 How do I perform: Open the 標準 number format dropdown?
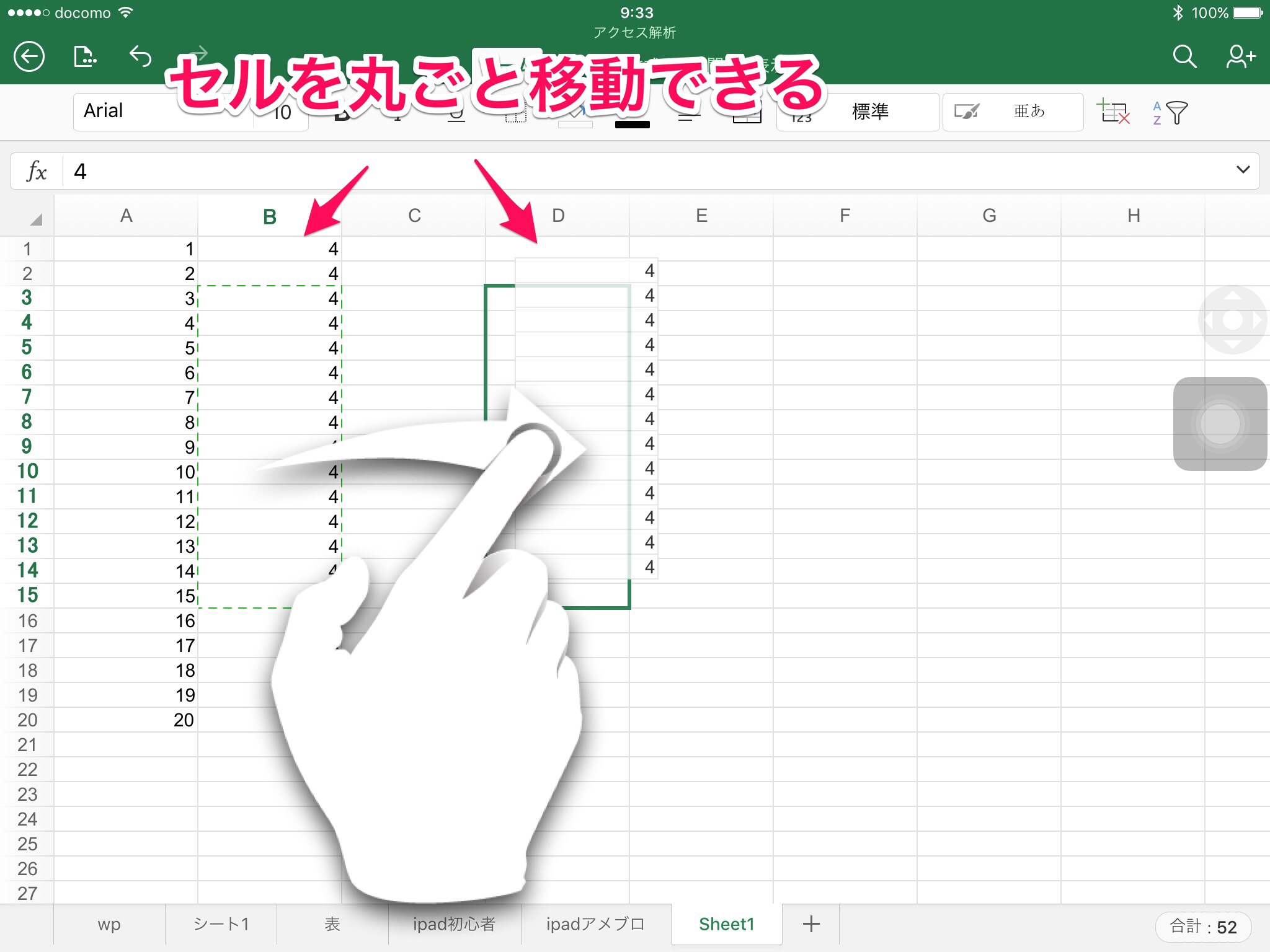click(869, 112)
